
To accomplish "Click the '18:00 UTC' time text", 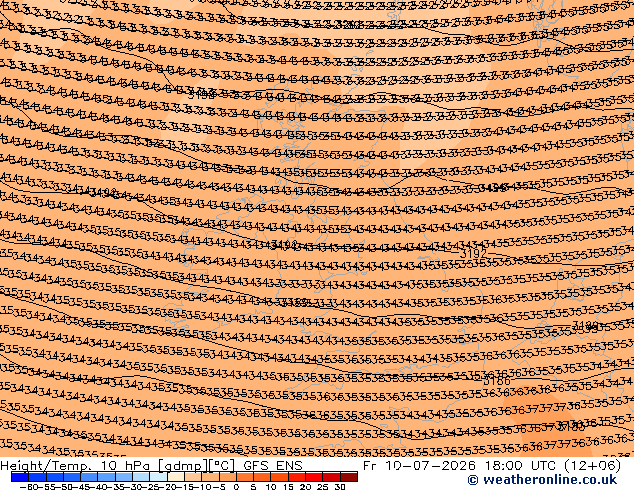I will pos(520,466).
